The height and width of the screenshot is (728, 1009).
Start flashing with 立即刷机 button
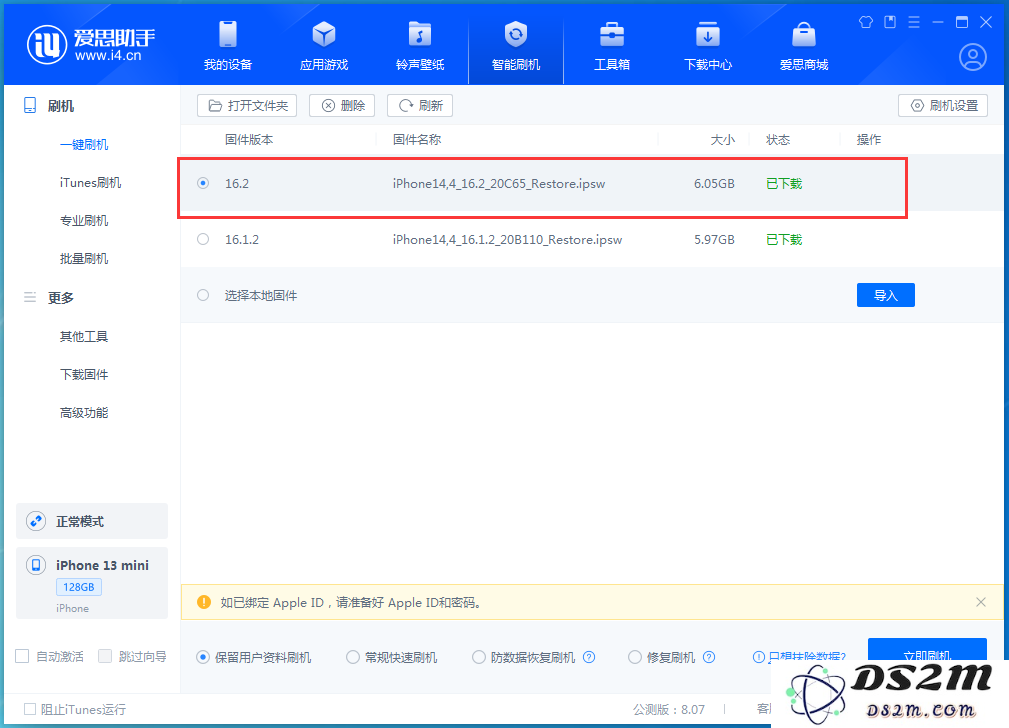coord(927,650)
